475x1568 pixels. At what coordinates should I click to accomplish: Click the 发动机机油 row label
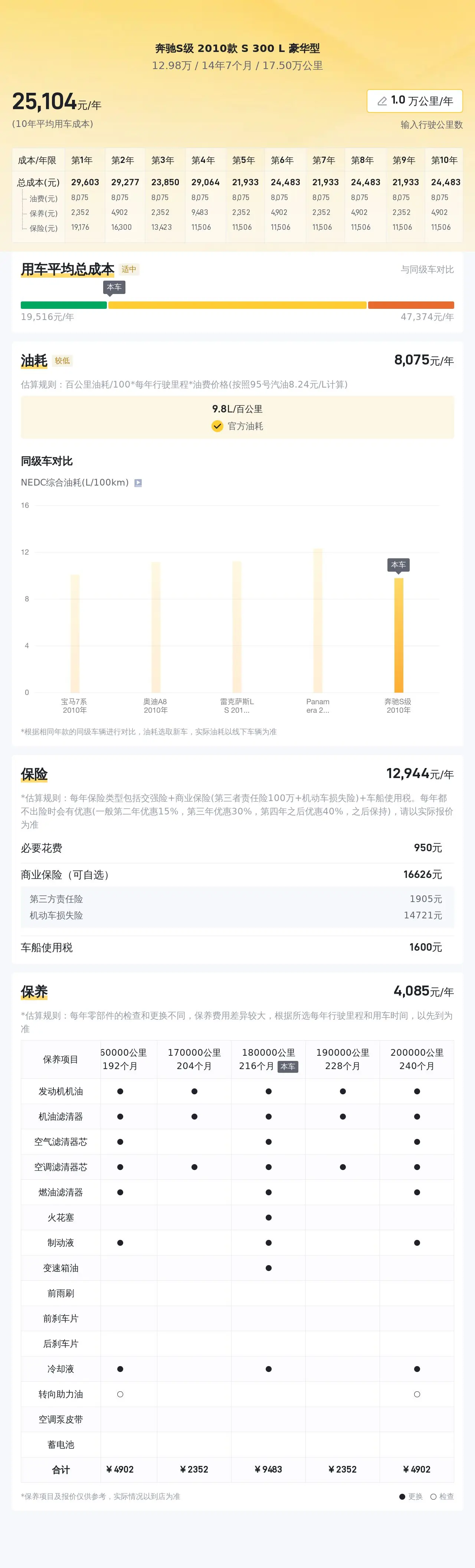click(x=61, y=1091)
